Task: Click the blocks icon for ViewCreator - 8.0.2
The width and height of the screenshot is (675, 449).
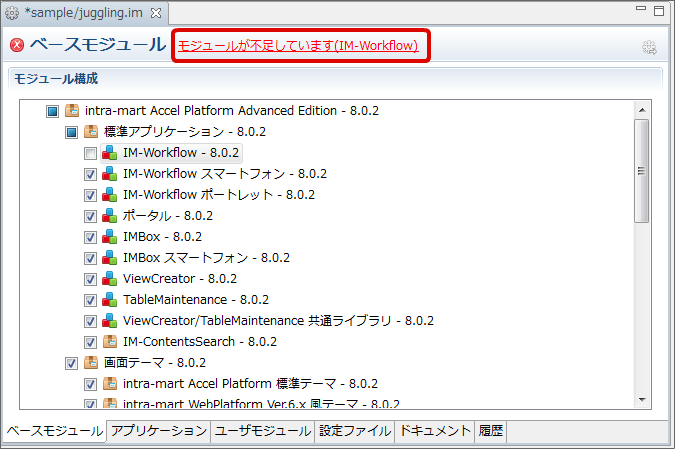Action: [x=110, y=279]
